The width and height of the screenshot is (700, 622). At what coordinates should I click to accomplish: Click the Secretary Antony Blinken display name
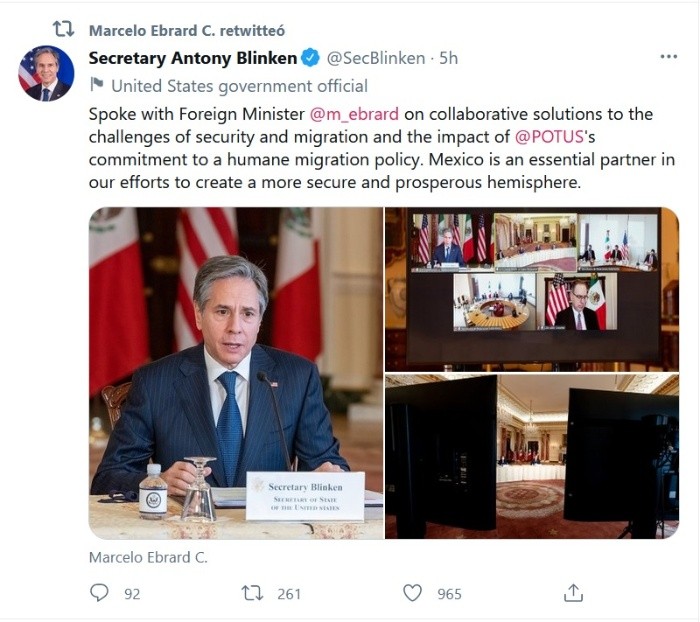tap(193, 58)
